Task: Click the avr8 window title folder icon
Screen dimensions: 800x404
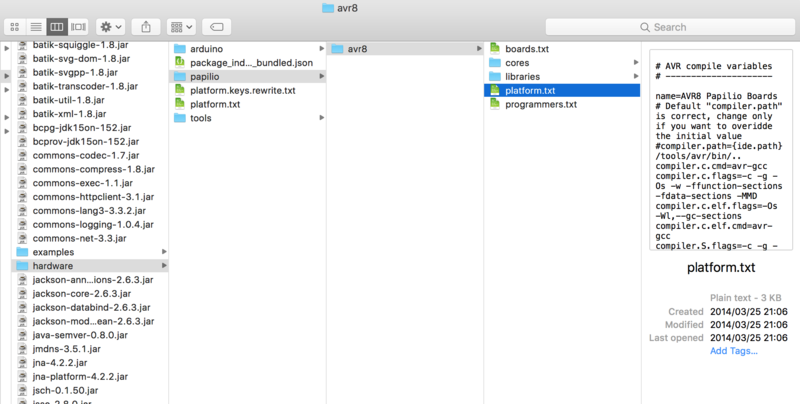Action: point(328,8)
